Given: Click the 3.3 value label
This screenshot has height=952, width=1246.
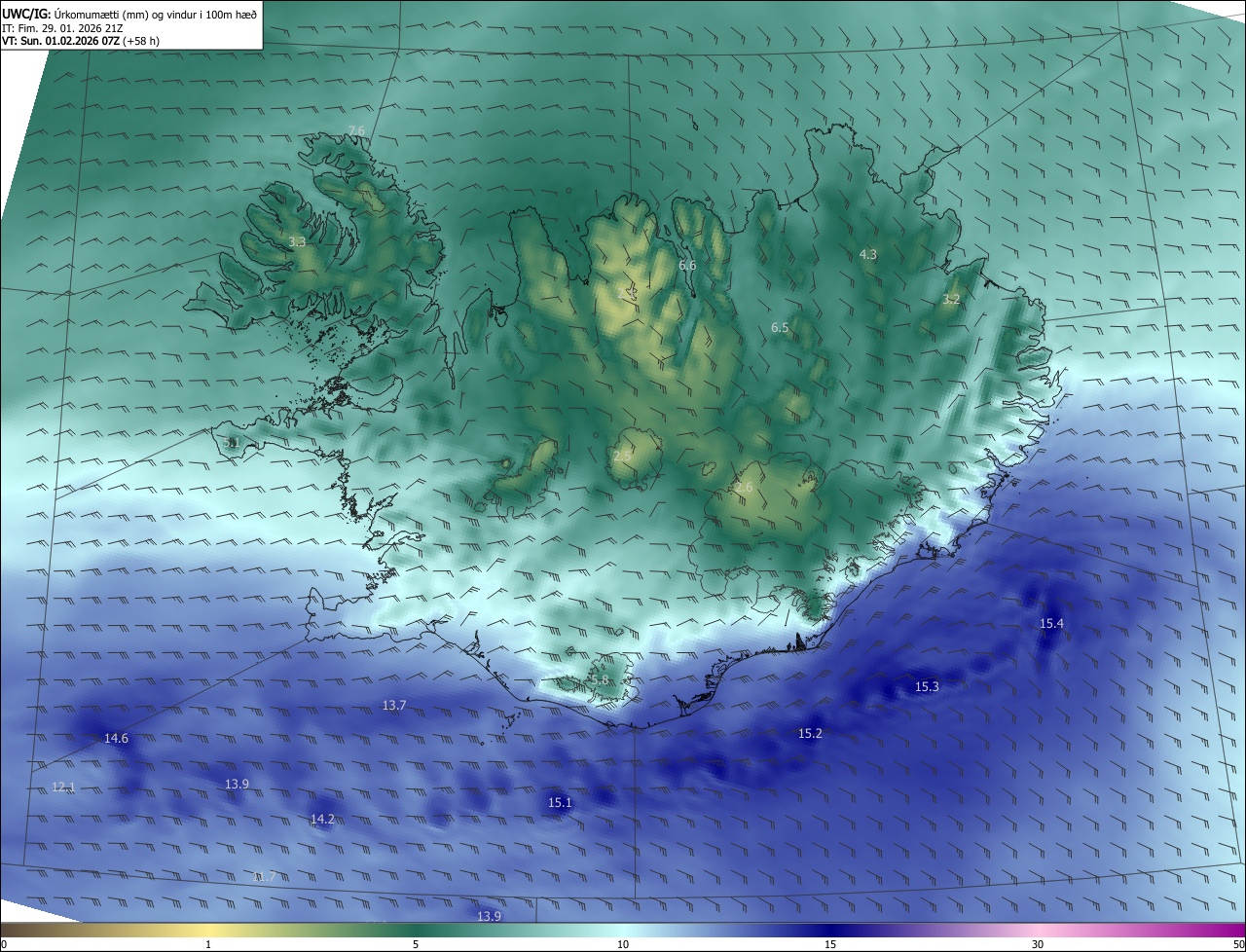Looking at the screenshot, I should [297, 241].
